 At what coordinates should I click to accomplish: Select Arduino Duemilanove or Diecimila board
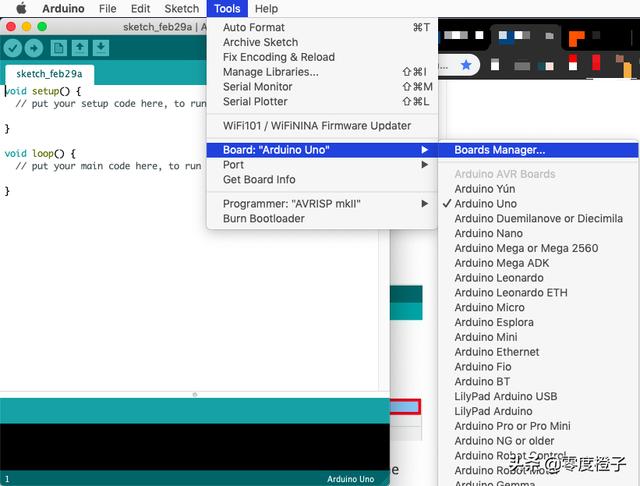tap(538, 218)
